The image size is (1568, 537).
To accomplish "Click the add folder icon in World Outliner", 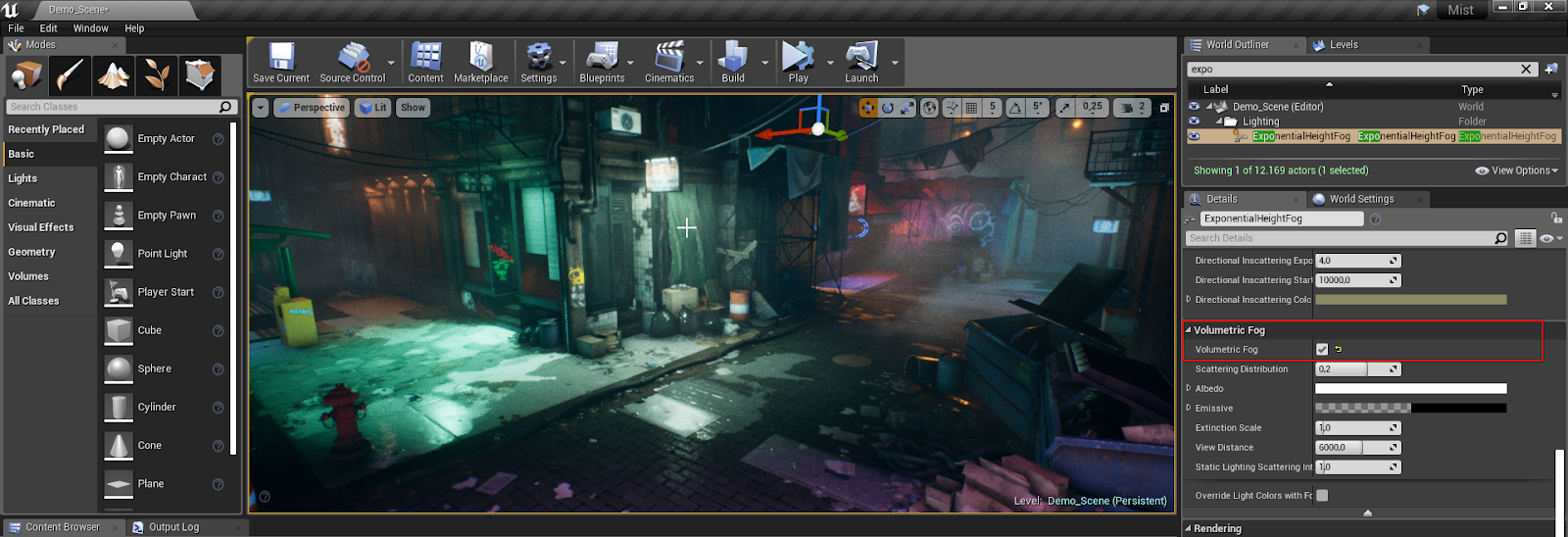I will click(1551, 69).
